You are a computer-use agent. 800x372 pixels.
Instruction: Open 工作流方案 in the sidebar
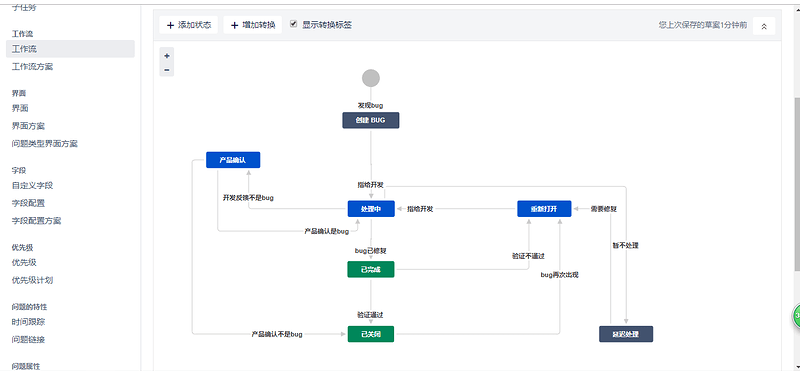[33, 67]
